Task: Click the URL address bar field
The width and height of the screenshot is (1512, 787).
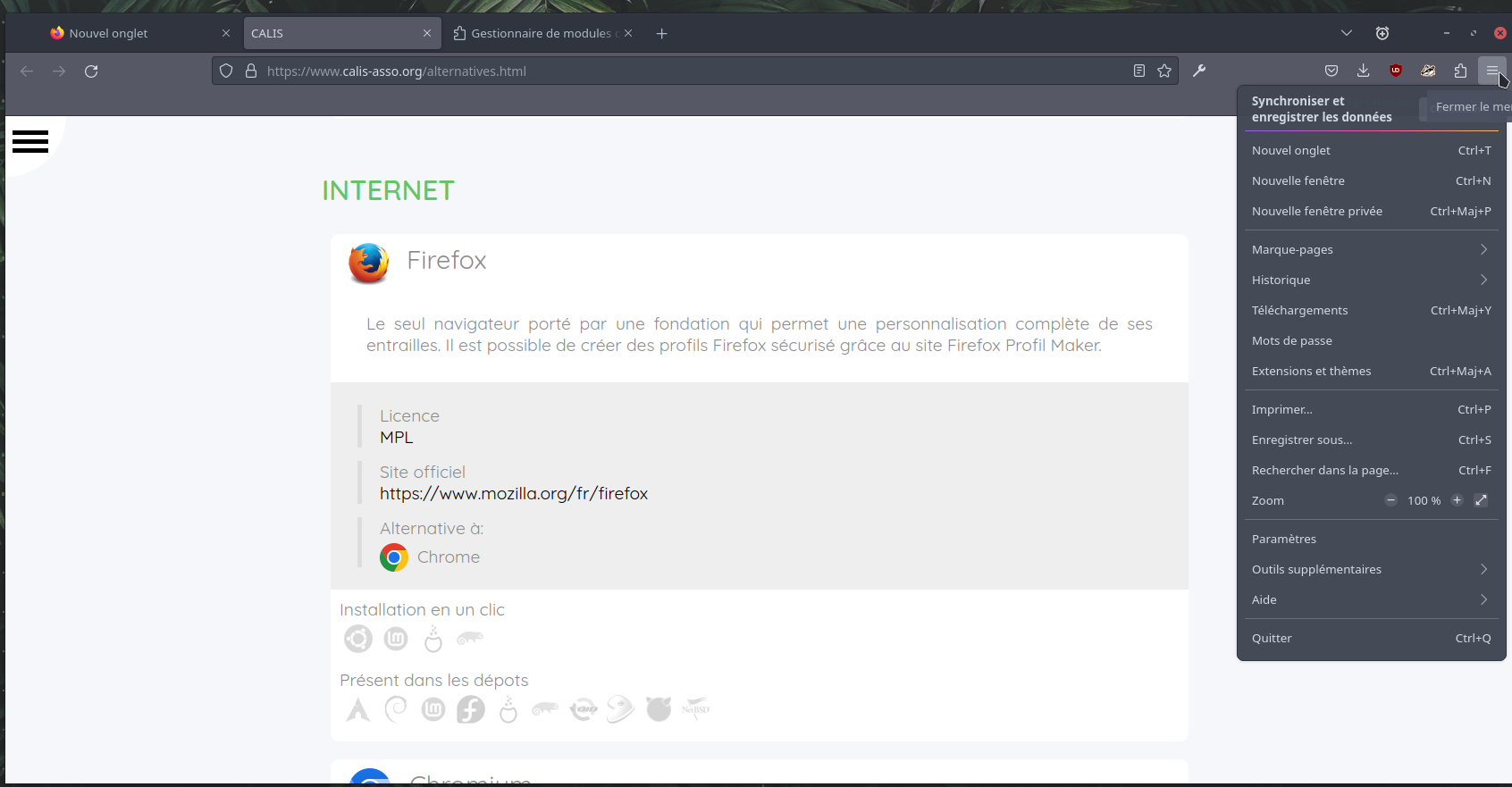Action: (679, 71)
